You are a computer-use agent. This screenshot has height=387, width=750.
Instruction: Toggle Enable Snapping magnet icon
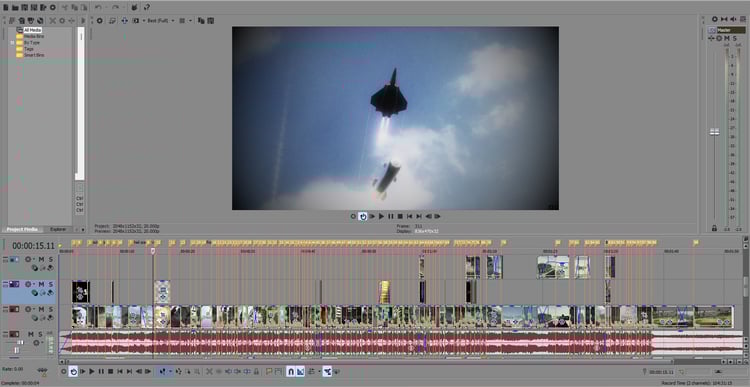290,371
